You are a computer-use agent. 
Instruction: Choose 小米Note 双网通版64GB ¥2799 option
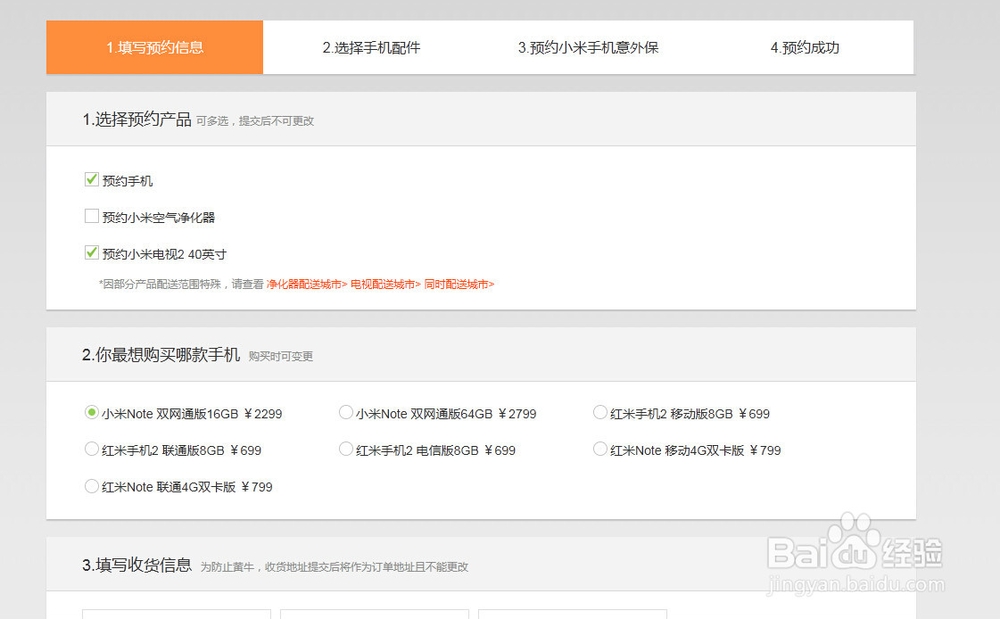[346, 412]
